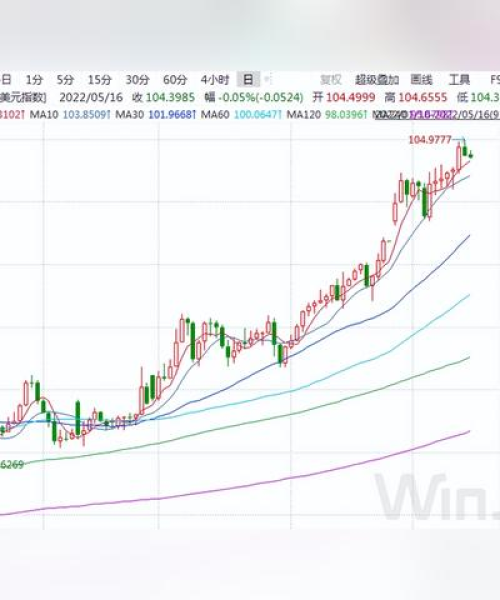Click the 复权 option
This screenshot has width=500, height=600.
(x=331, y=80)
